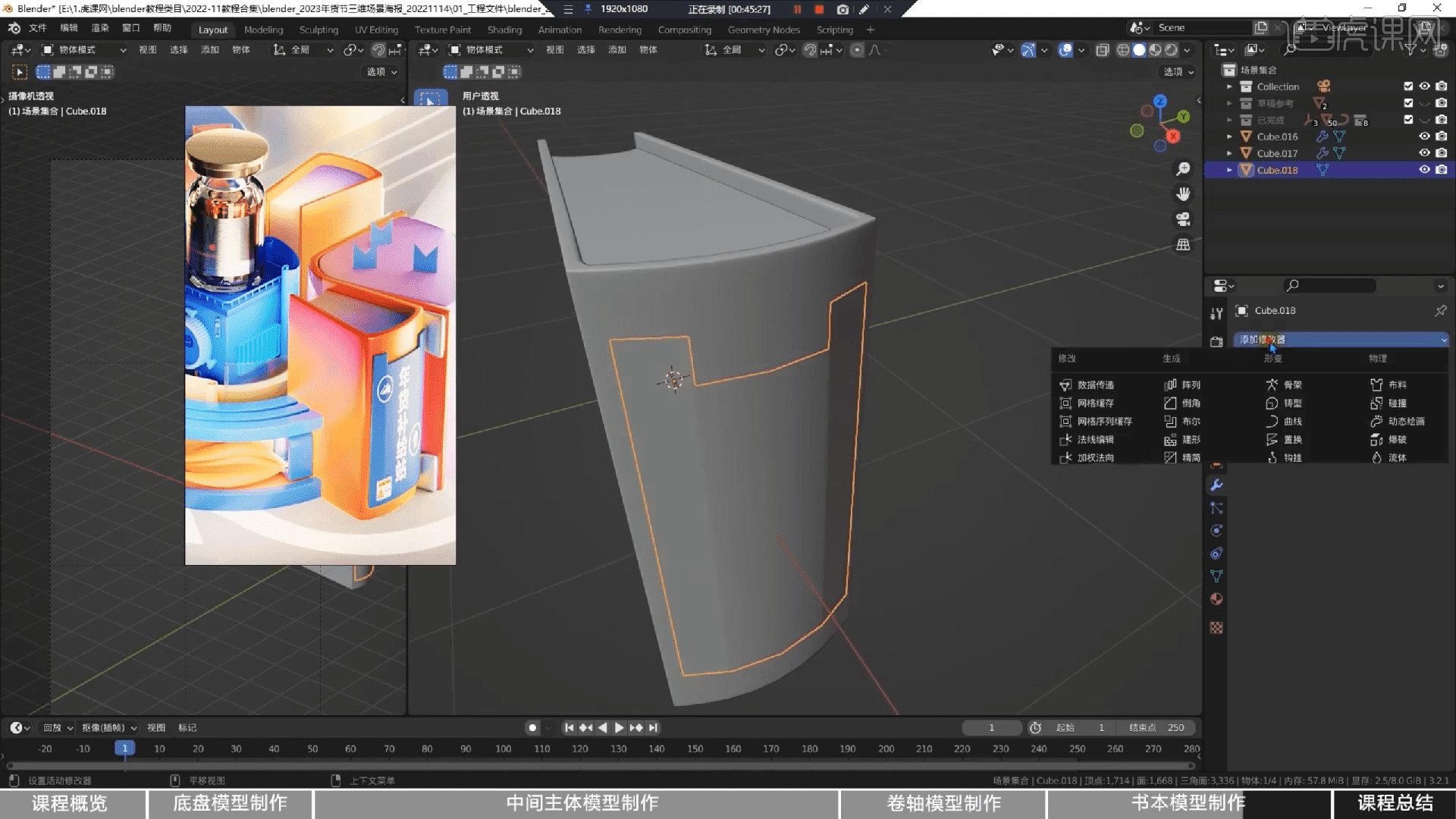Image resolution: width=1456 pixels, height=819 pixels.
Task: Add the Explode (爆破) modifier
Action: pyautogui.click(x=1389, y=439)
